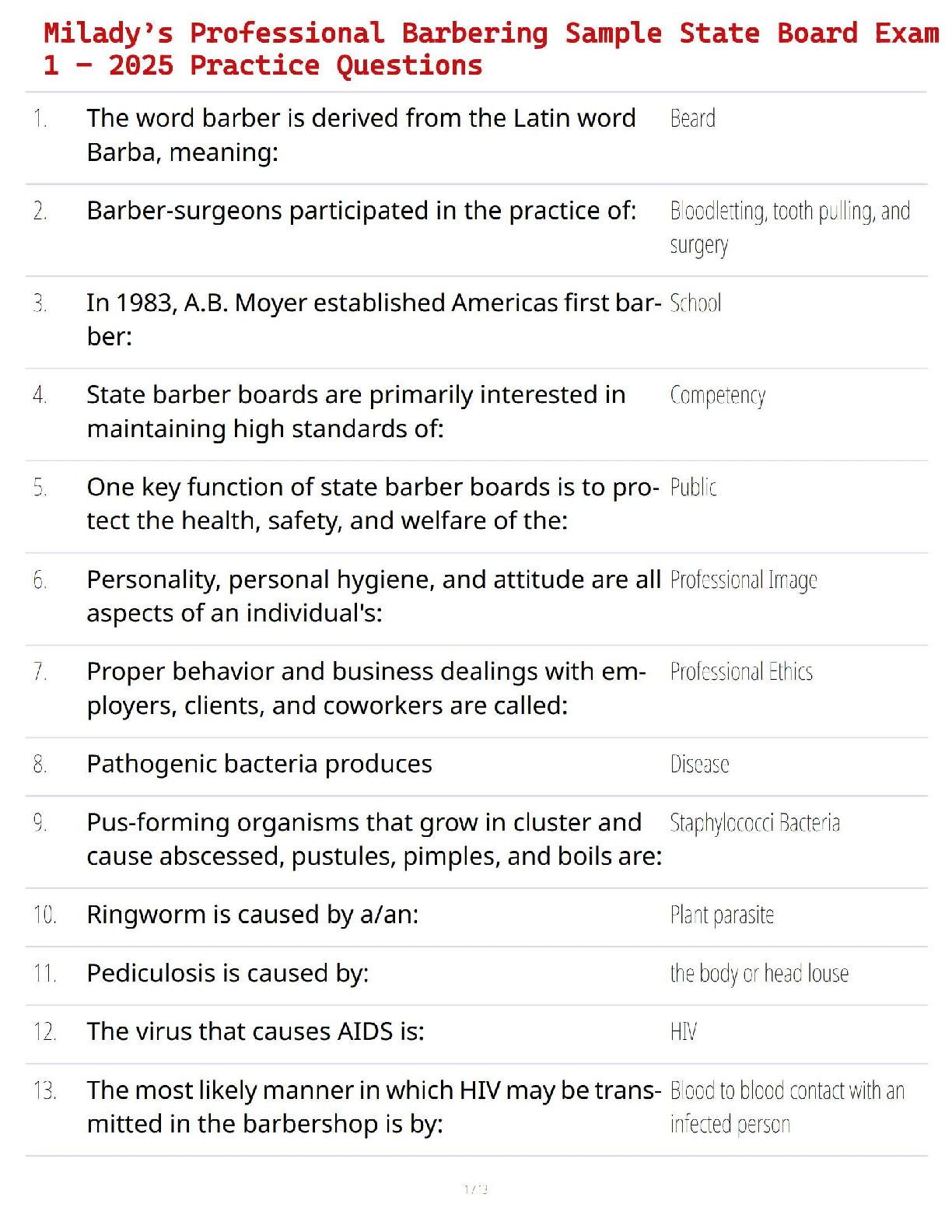
Task: Select the A.B. Moyer question text
Action: coord(374,319)
